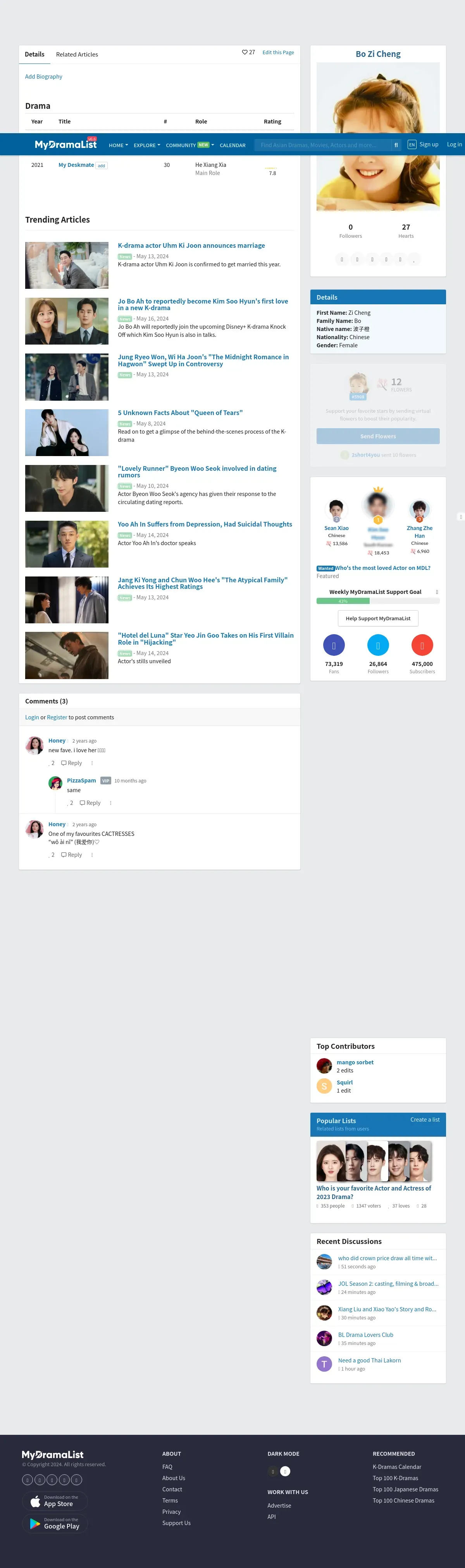This screenshot has width=465, height=1568.
Task: Open three-dot menu on 'new fave' comment
Action: 92,763
